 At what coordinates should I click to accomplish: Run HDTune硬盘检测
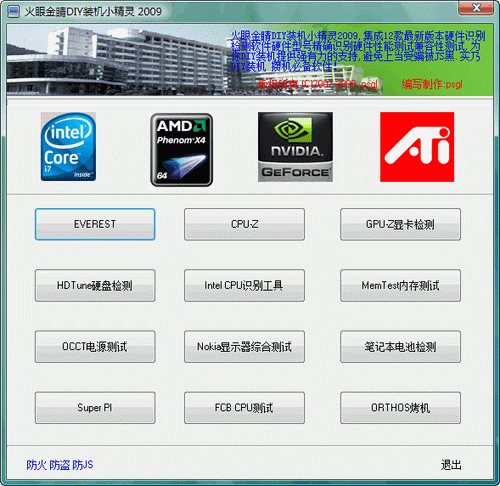[95, 286]
